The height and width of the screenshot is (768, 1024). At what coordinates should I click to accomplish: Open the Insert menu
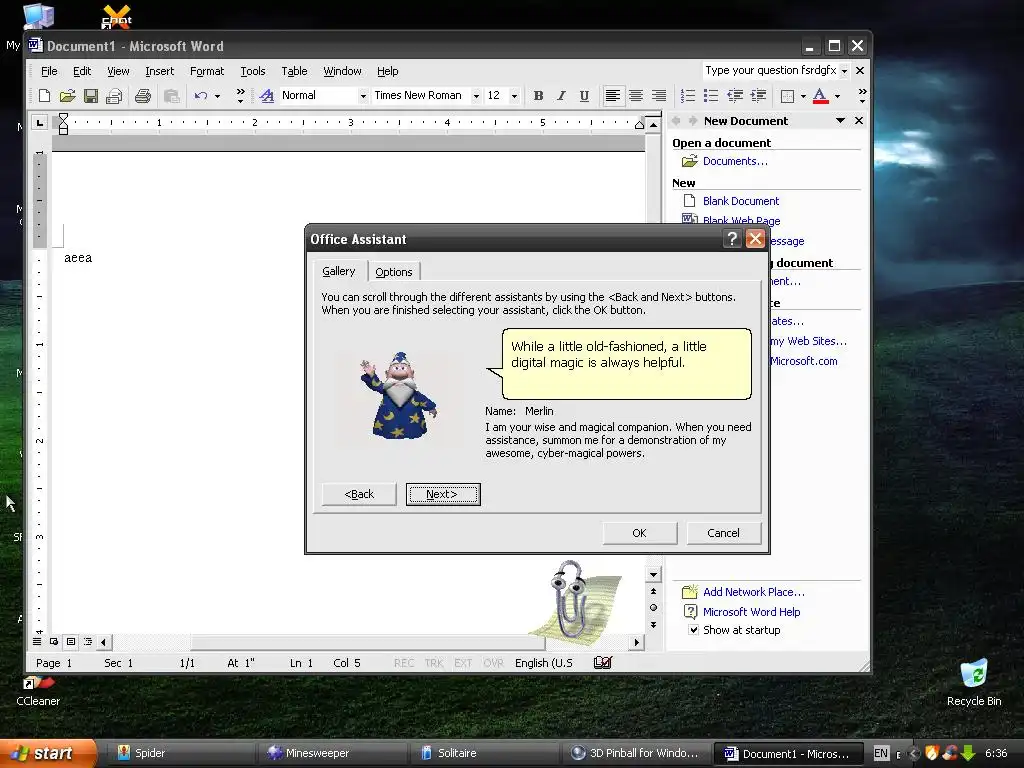click(159, 71)
